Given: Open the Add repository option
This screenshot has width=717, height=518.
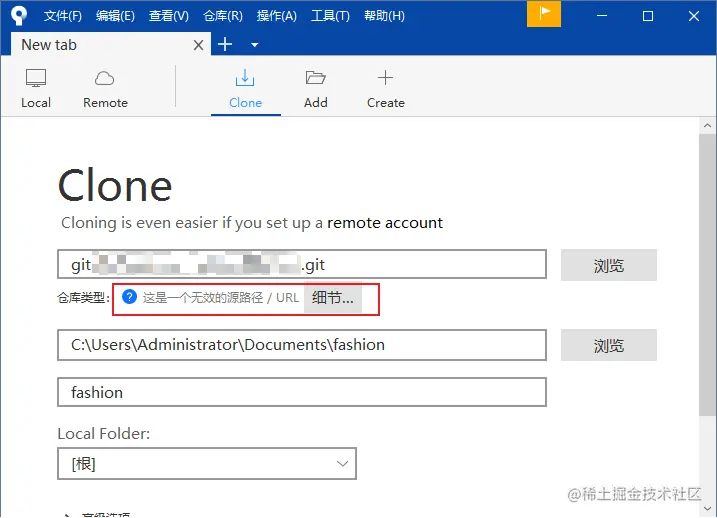Looking at the screenshot, I should (316, 89).
